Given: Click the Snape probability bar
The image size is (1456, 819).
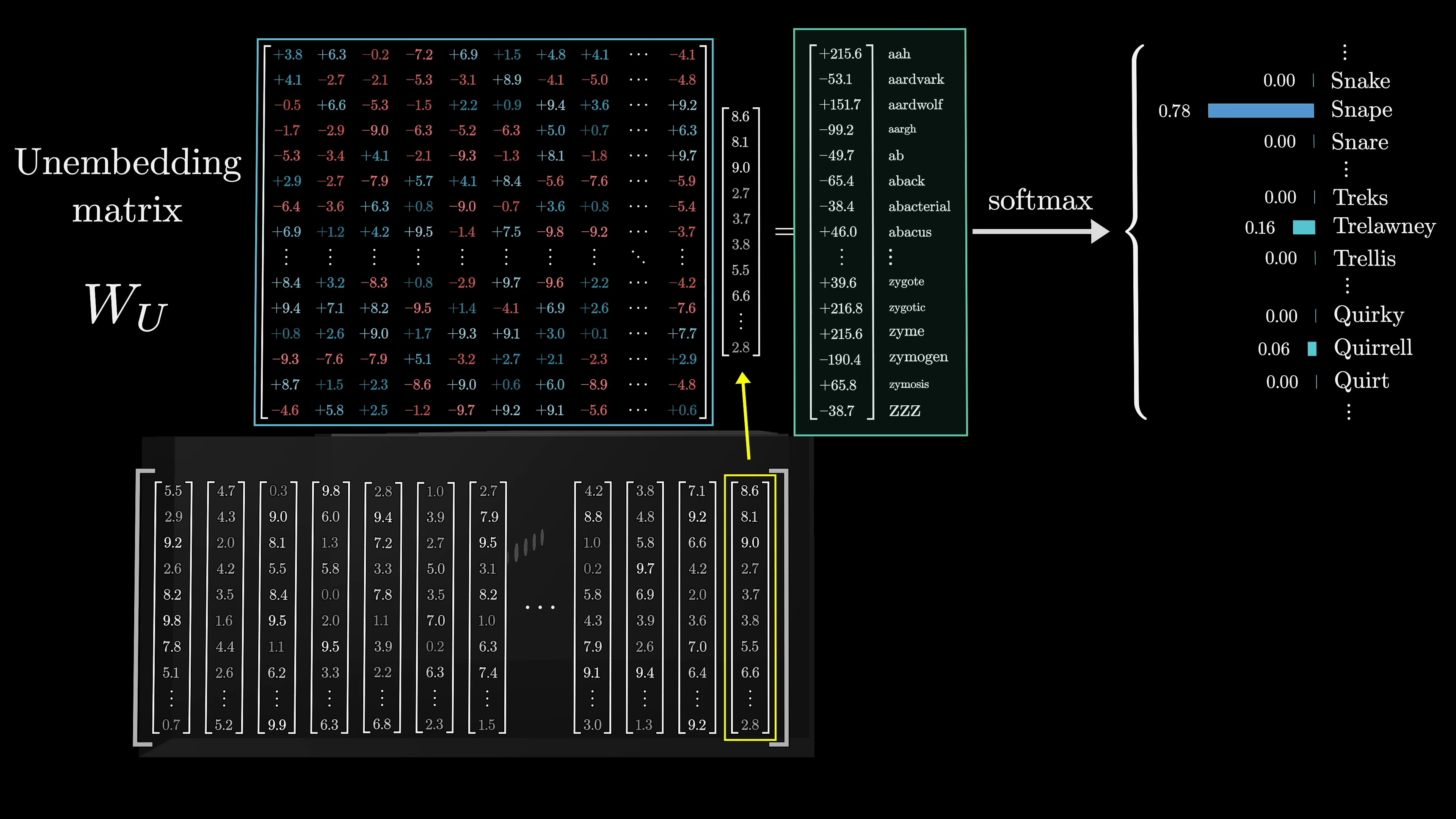Looking at the screenshot, I should coord(1260,110).
